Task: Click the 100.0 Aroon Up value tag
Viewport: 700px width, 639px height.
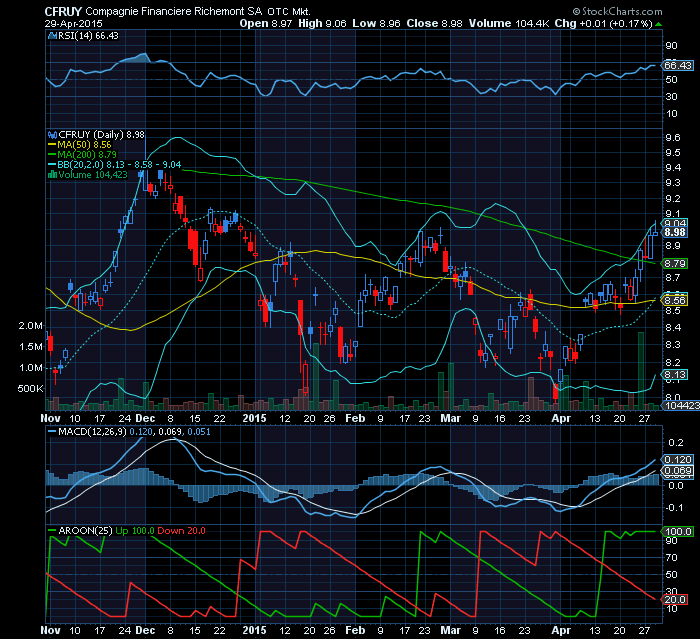Action: click(678, 532)
